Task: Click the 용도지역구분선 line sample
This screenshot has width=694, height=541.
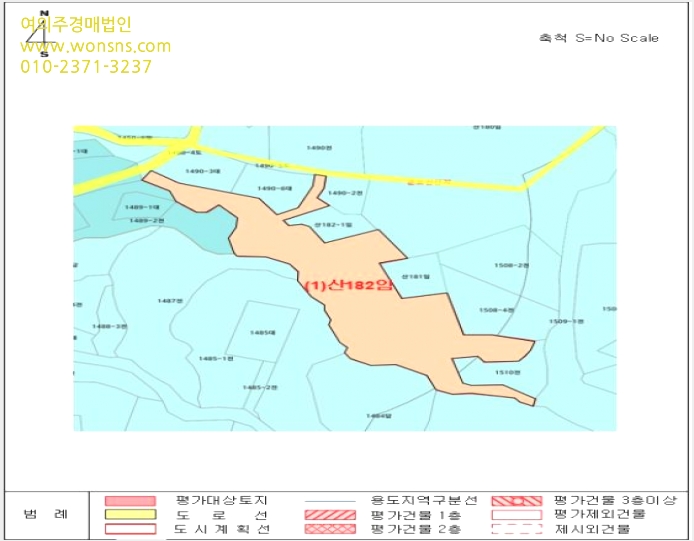Action: [330, 502]
